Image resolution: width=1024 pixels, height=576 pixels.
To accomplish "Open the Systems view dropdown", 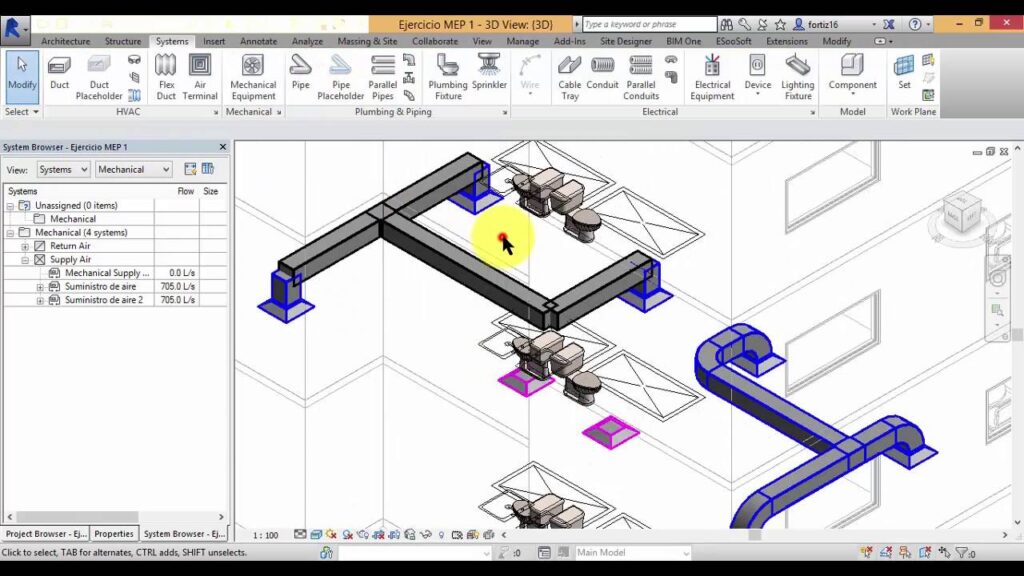I will pyautogui.click(x=63, y=170).
